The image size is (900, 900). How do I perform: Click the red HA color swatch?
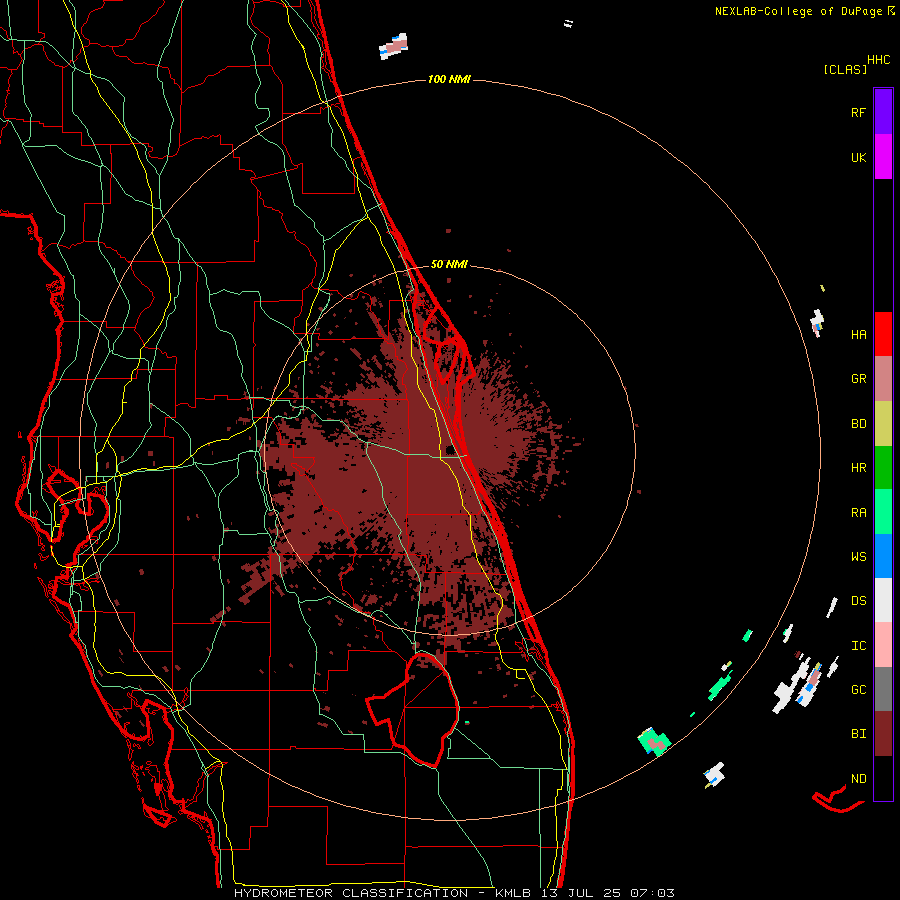tap(883, 334)
